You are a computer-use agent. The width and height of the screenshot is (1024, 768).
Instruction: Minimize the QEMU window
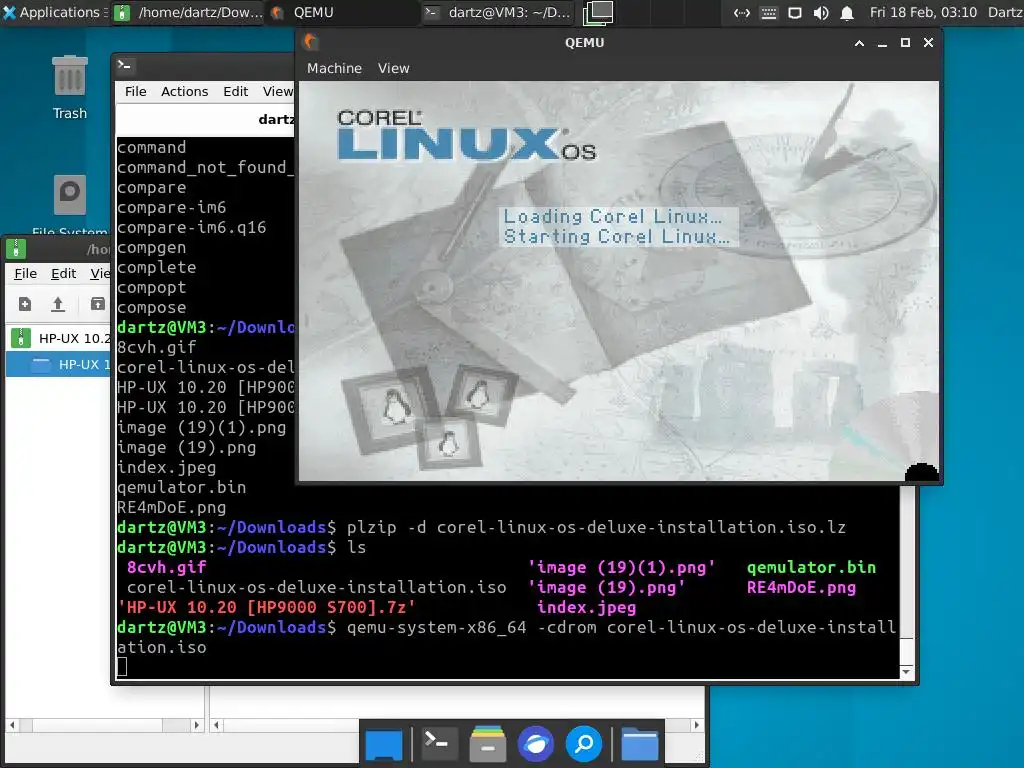click(882, 43)
